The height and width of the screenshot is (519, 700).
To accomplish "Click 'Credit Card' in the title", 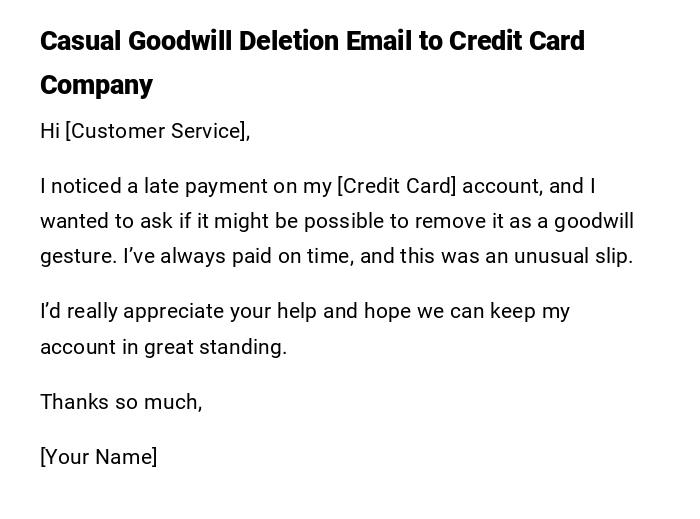I will point(517,41).
